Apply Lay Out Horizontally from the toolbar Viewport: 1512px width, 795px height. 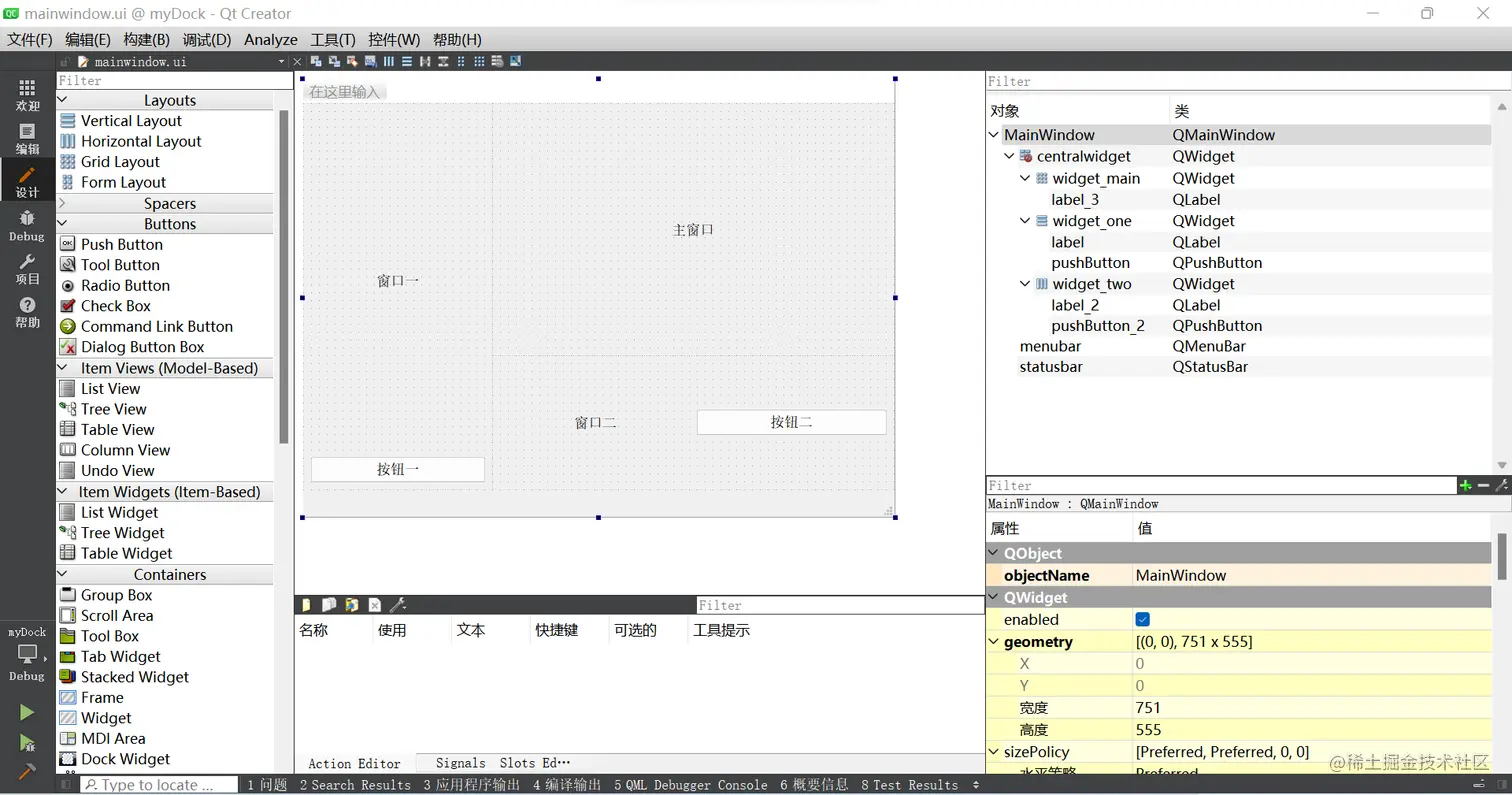[389, 61]
